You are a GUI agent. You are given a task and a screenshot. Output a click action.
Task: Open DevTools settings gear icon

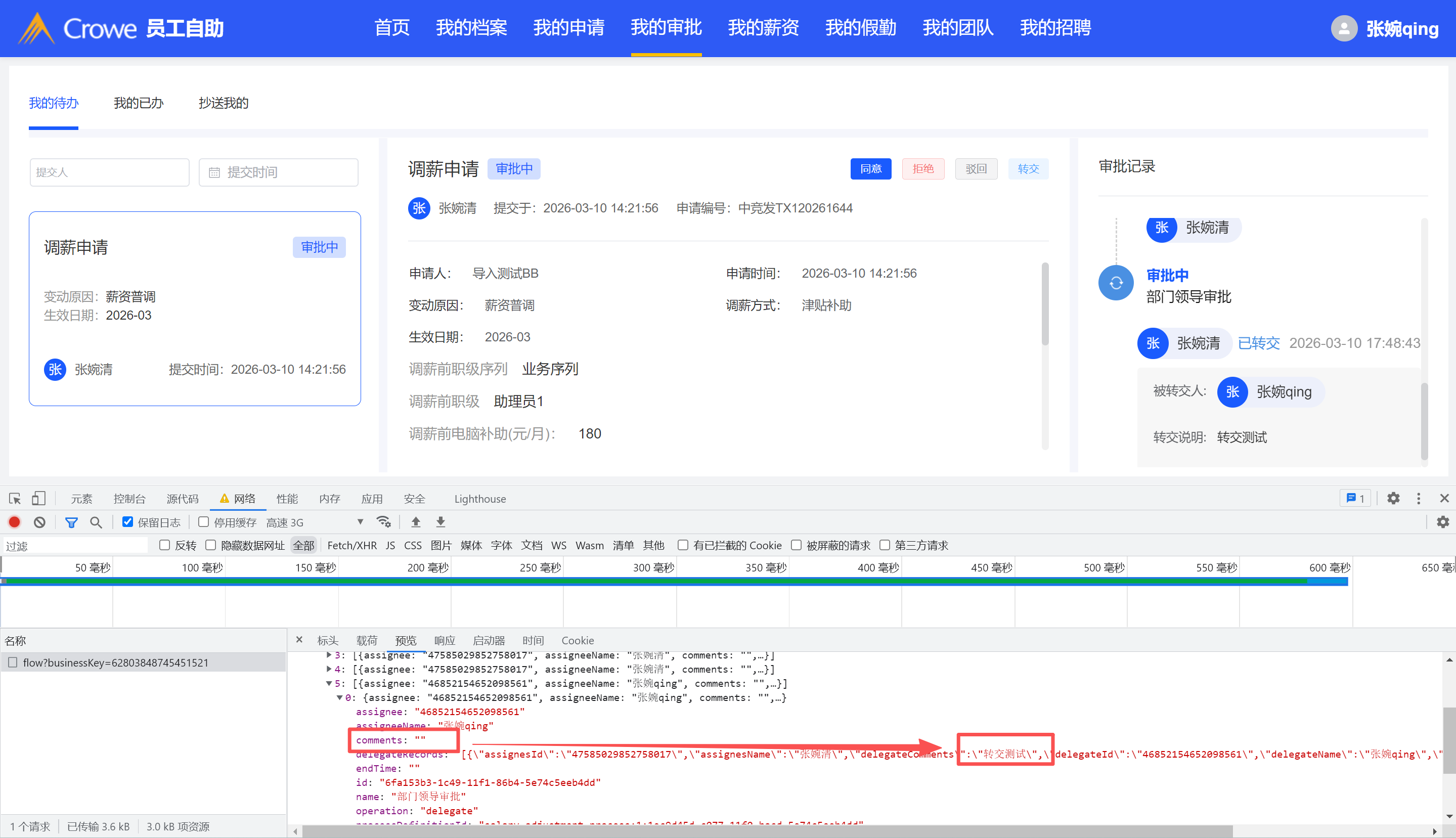(1393, 499)
